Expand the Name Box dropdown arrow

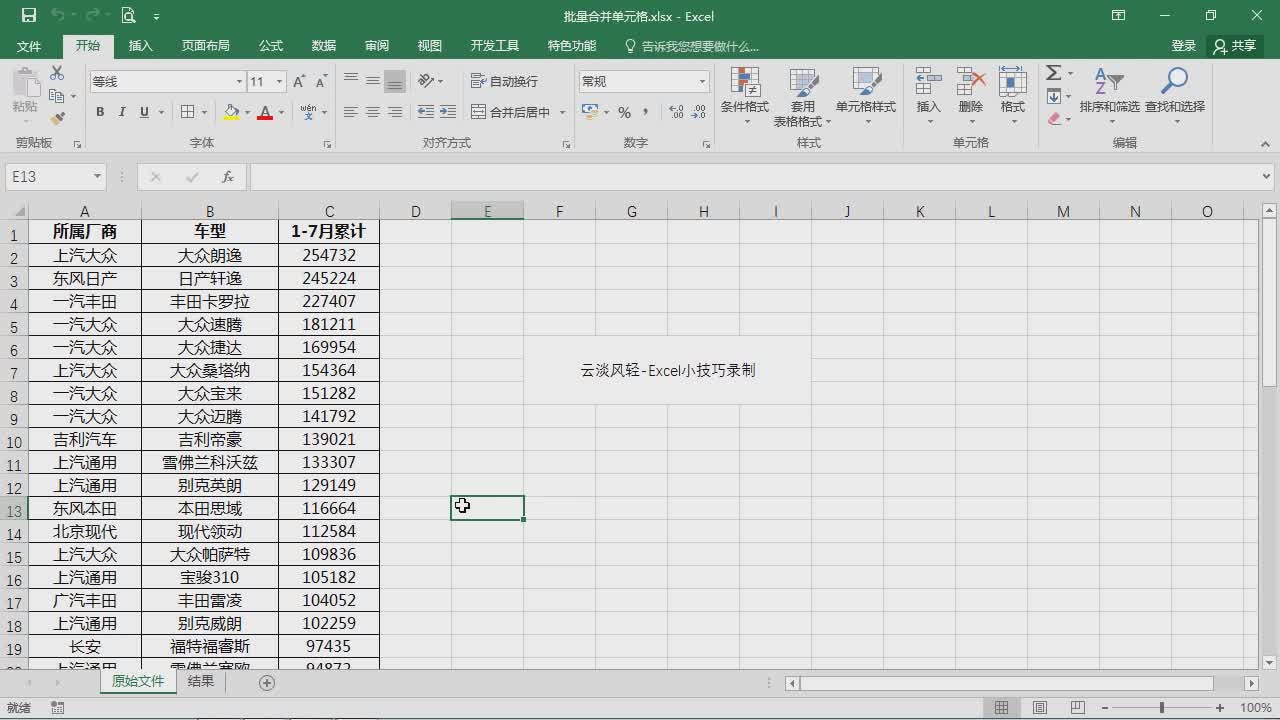[x=97, y=177]
